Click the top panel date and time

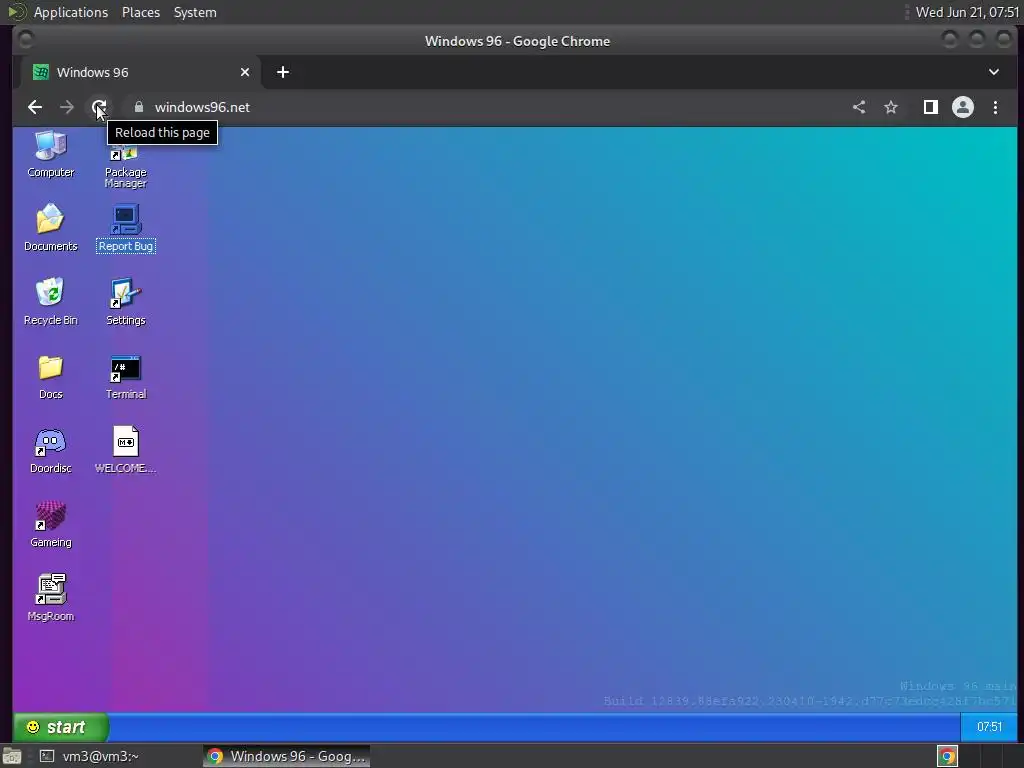(967, 12)
